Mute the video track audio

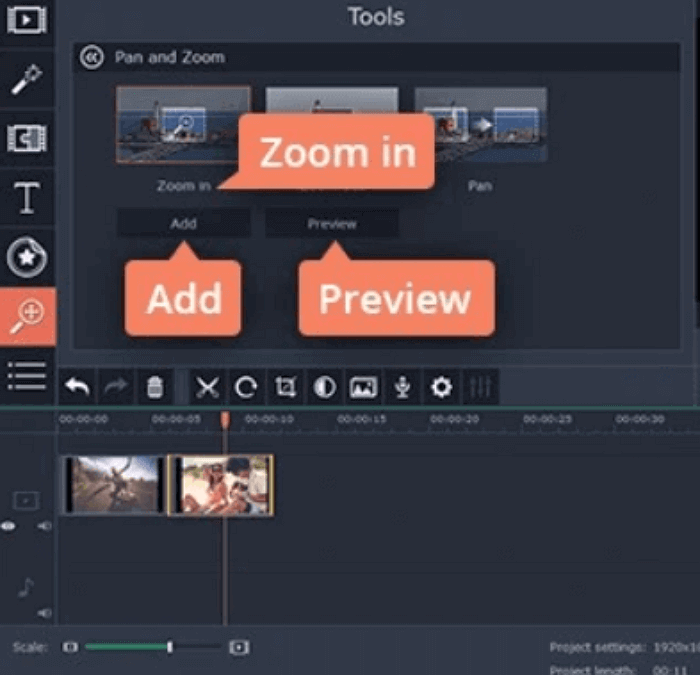44,526
